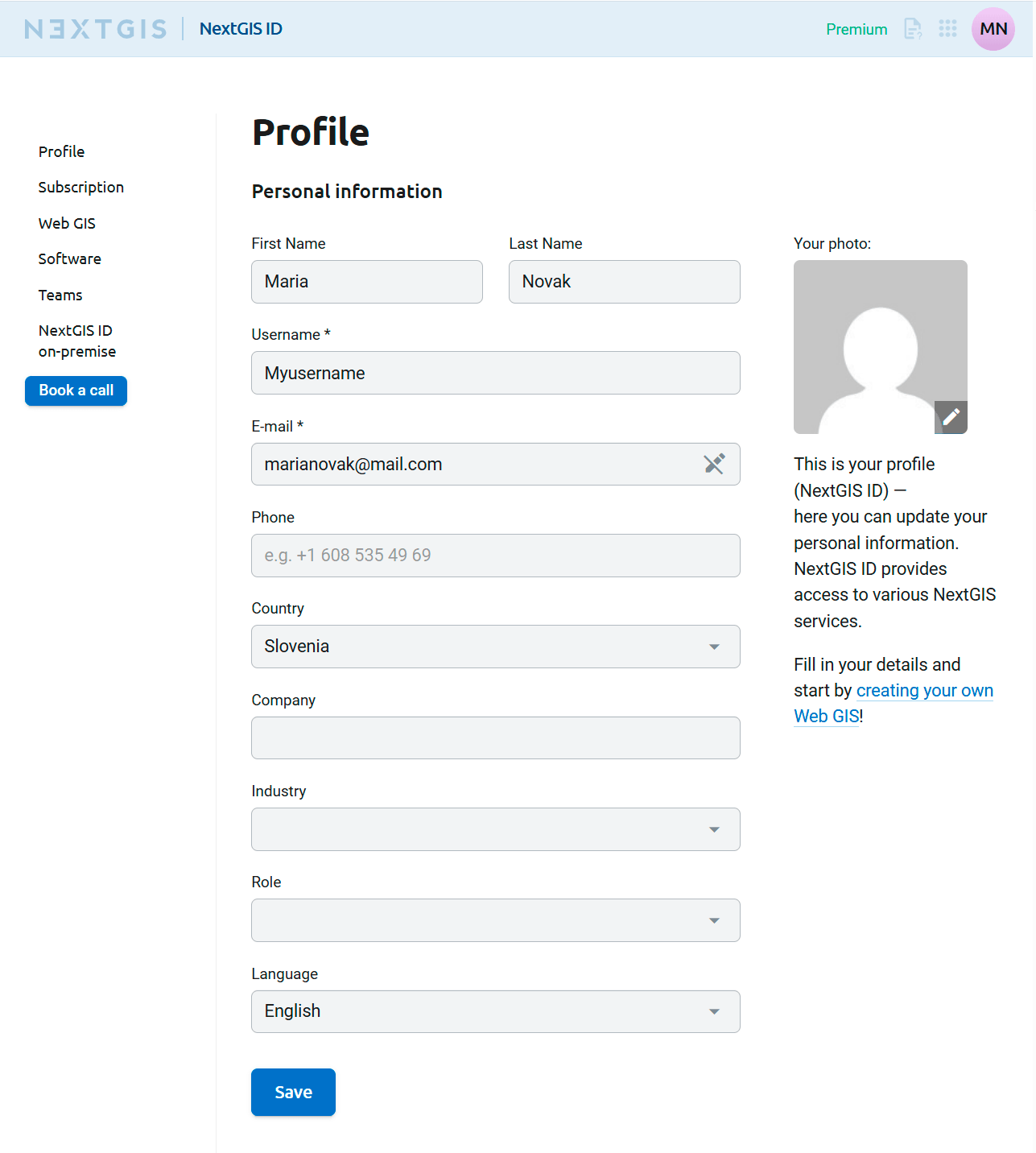Select Software in the sidebar
The image size is (1036, 1153).
pos(70,259)
